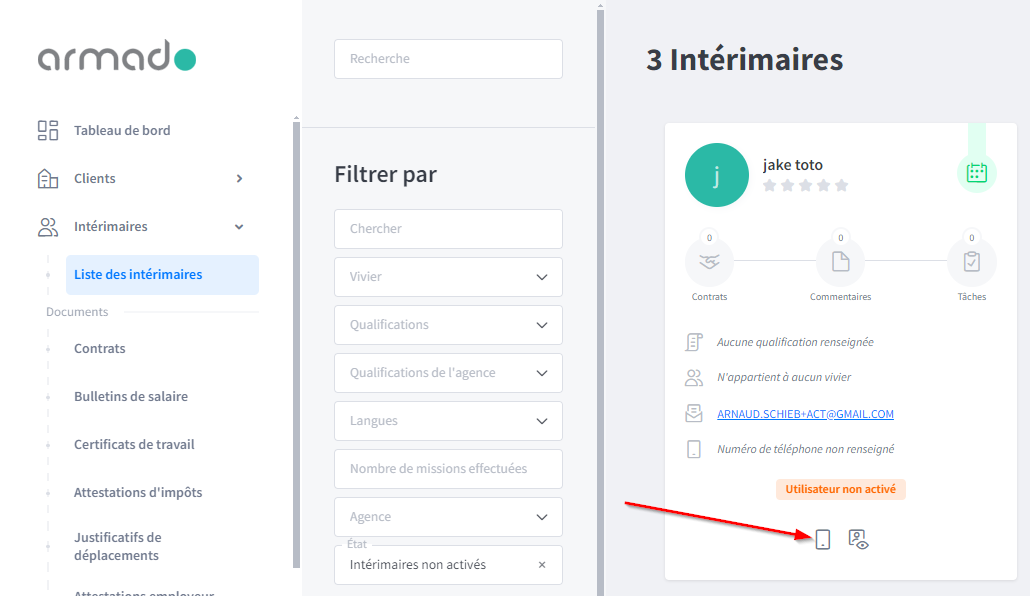Focus the Chercher filter field

(448, 229)
